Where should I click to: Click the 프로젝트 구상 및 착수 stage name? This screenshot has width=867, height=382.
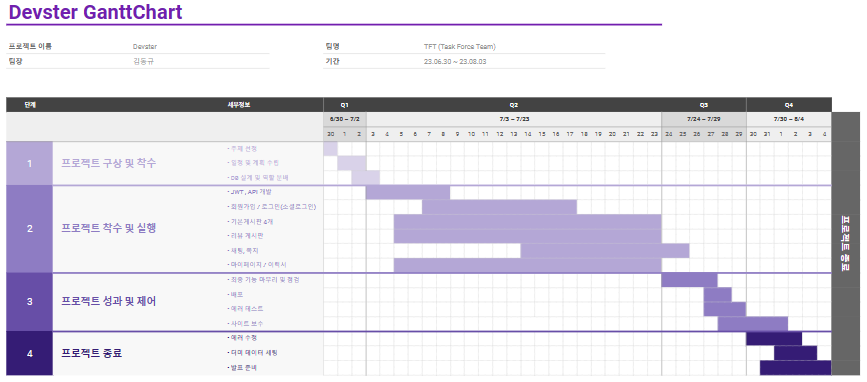click(108, 163)
